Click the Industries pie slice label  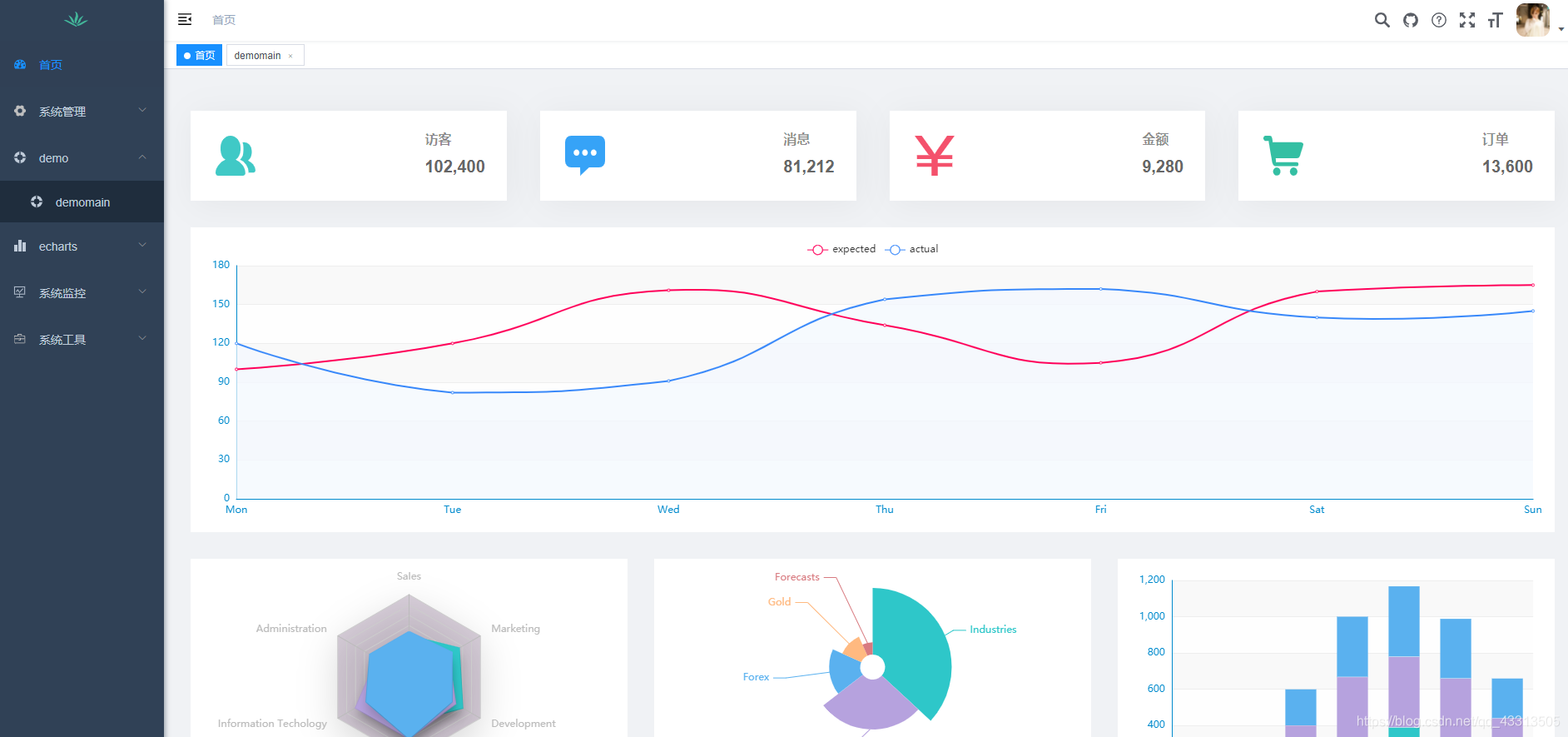coord(993,630)
